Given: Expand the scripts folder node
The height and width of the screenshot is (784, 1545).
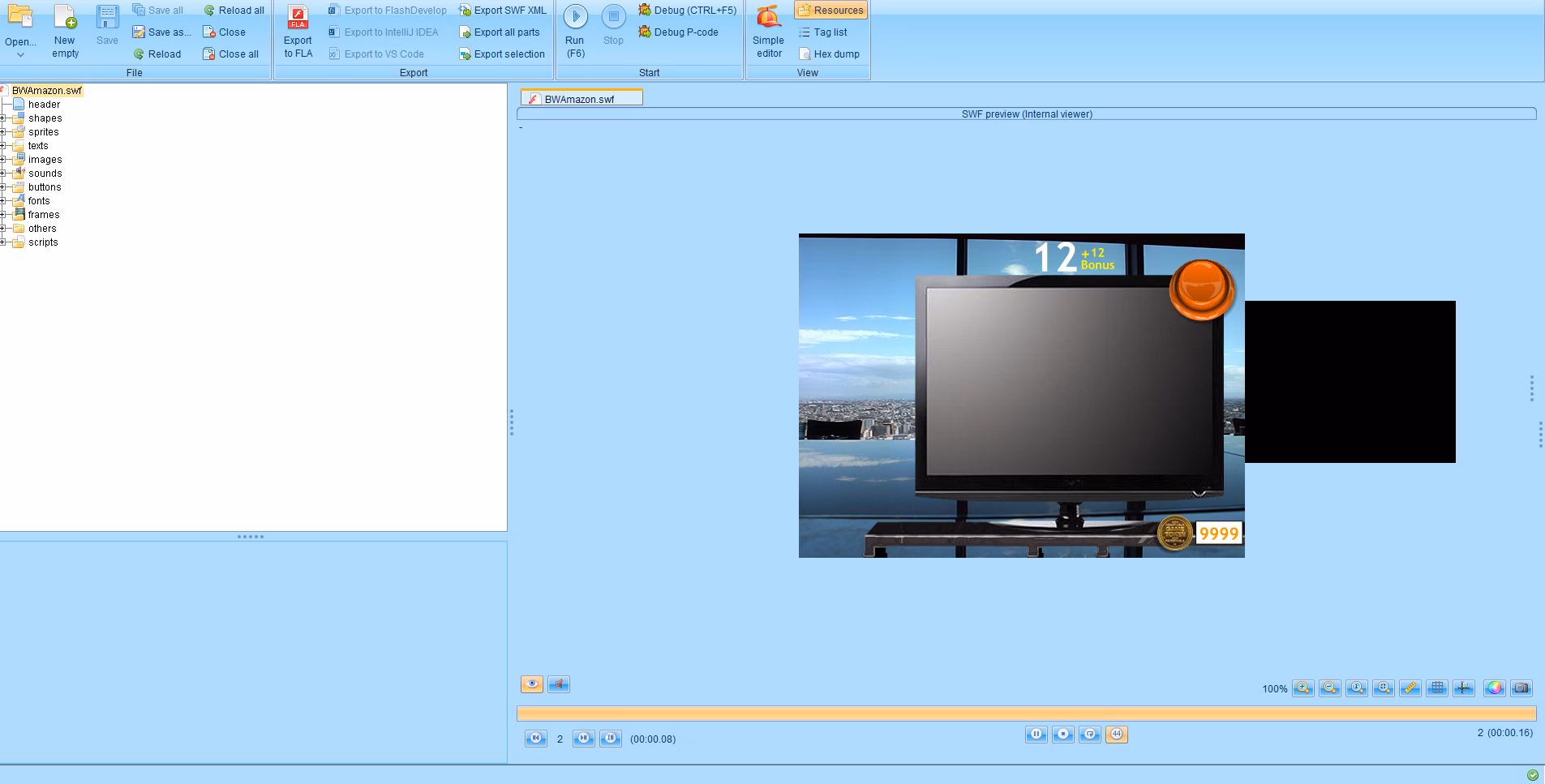Looking at the screenshot, I should (3, 242).
